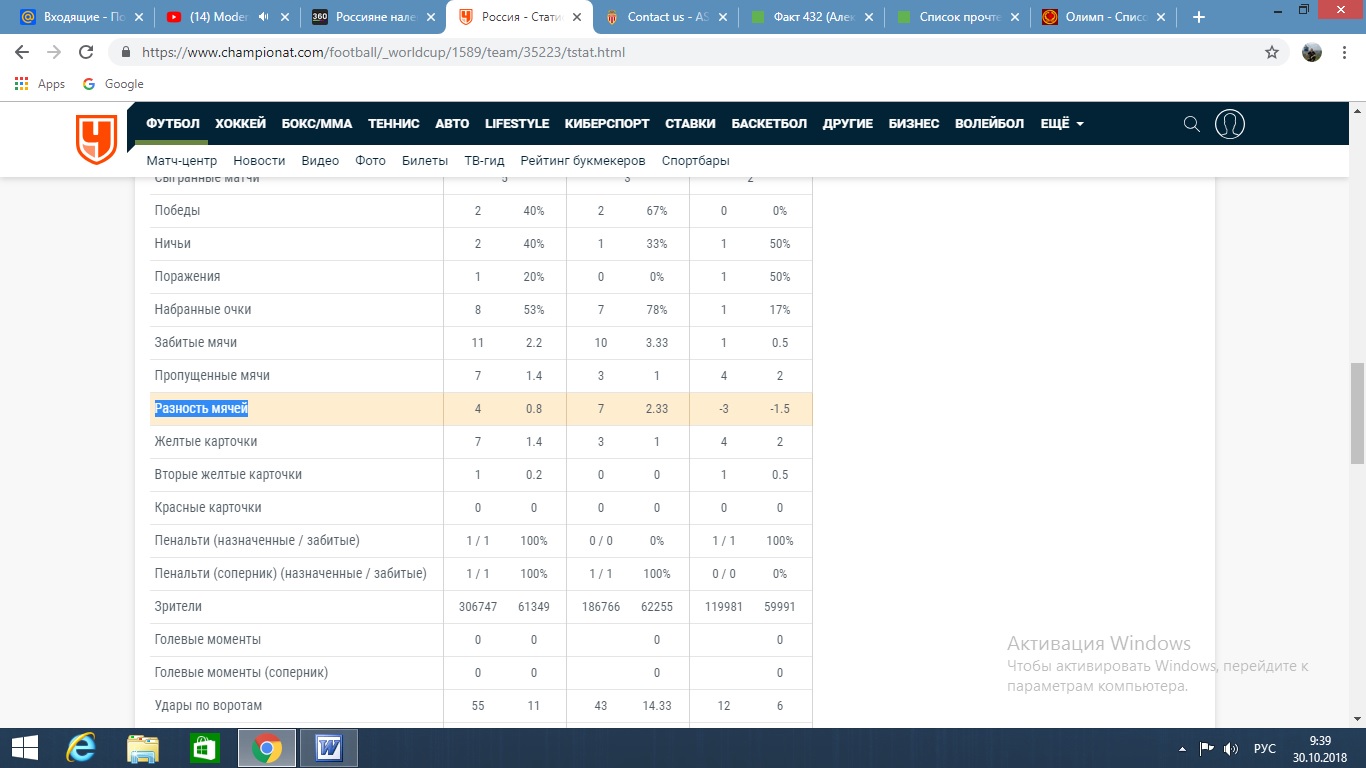Switch to Word in the taskbar
Screen dimensions: 1366x768
pyautogui.click(x=329, y=748)
